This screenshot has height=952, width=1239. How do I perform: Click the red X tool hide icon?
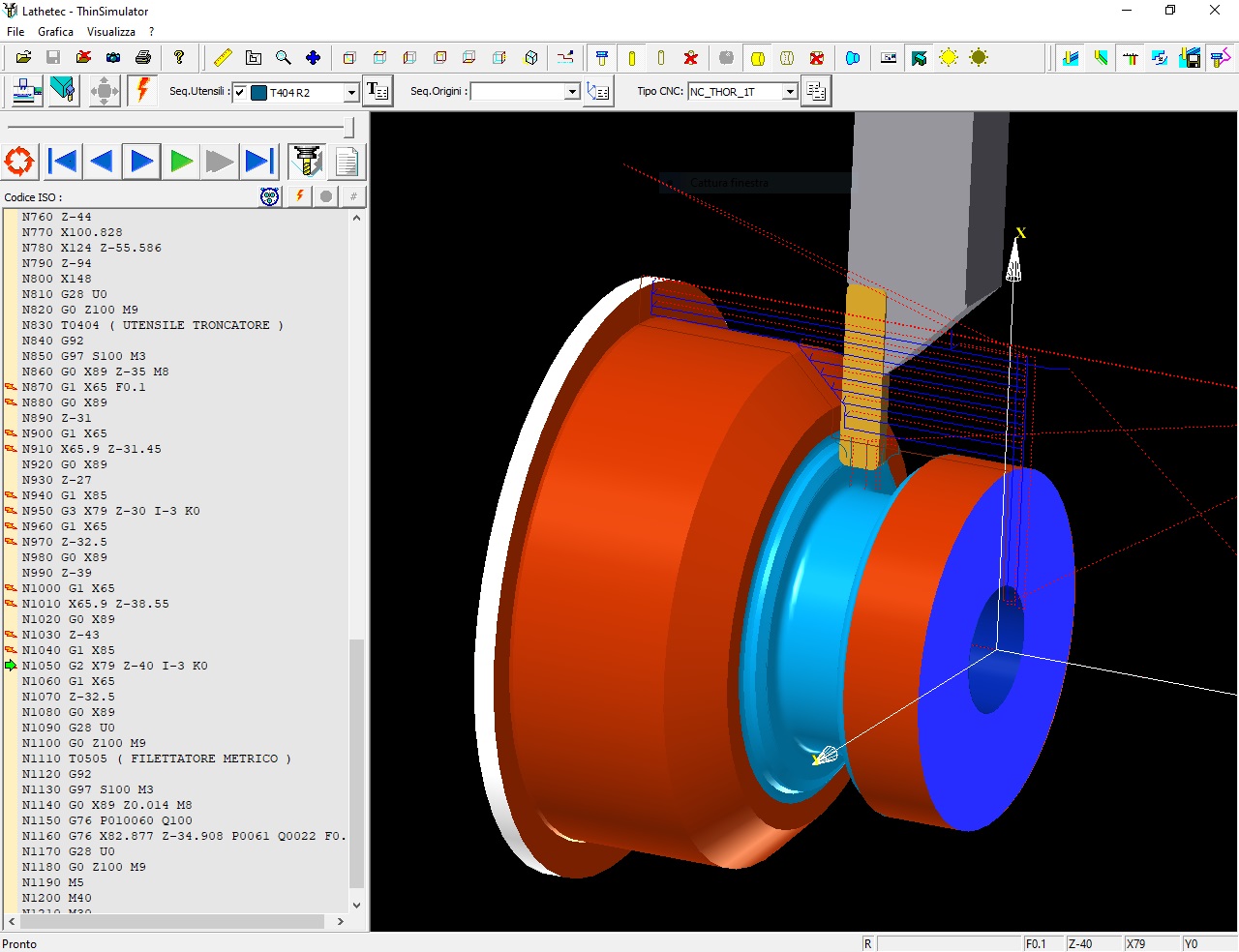tap(691, 58)
